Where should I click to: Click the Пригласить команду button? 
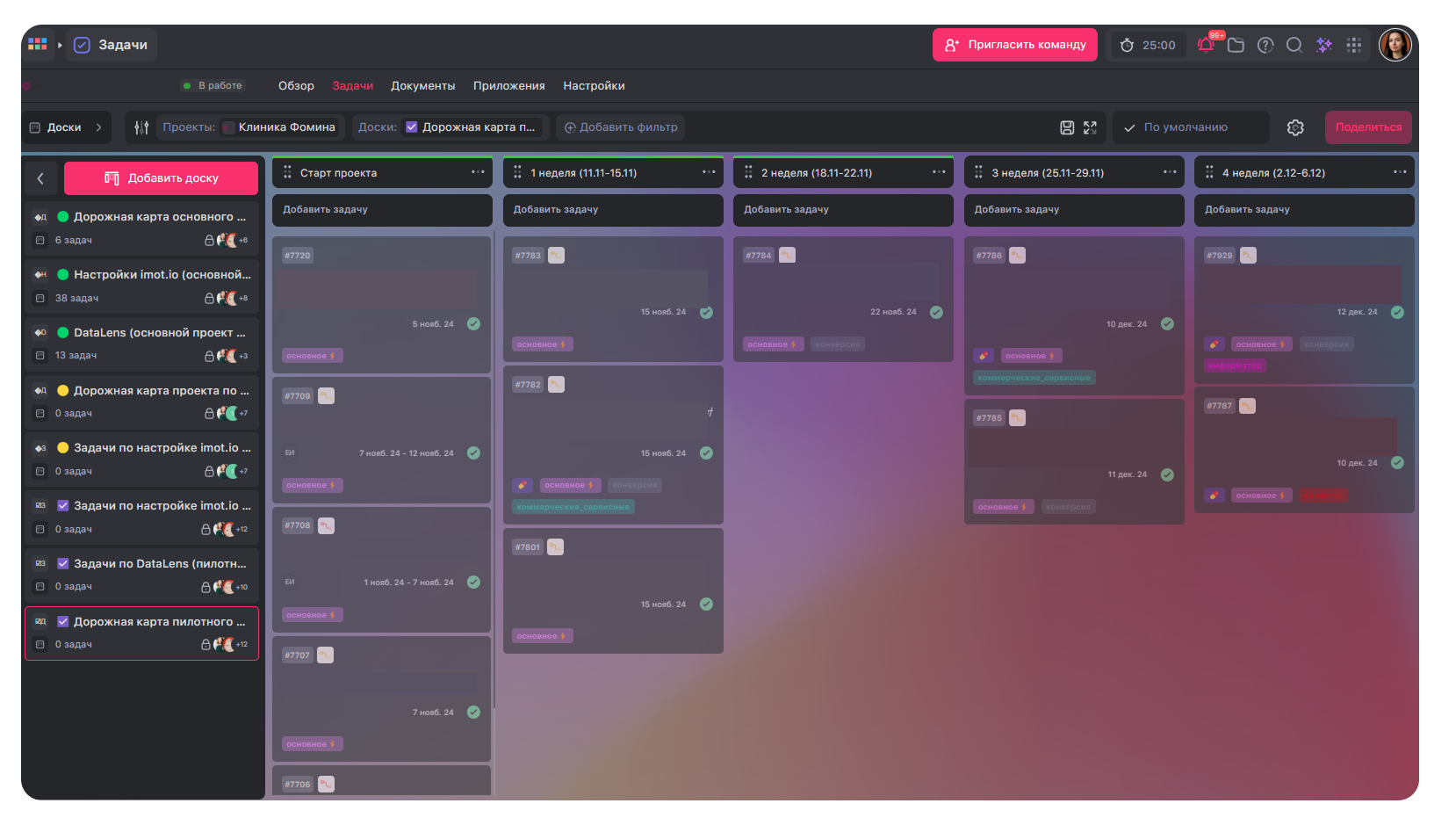(x=1014, y=45)
